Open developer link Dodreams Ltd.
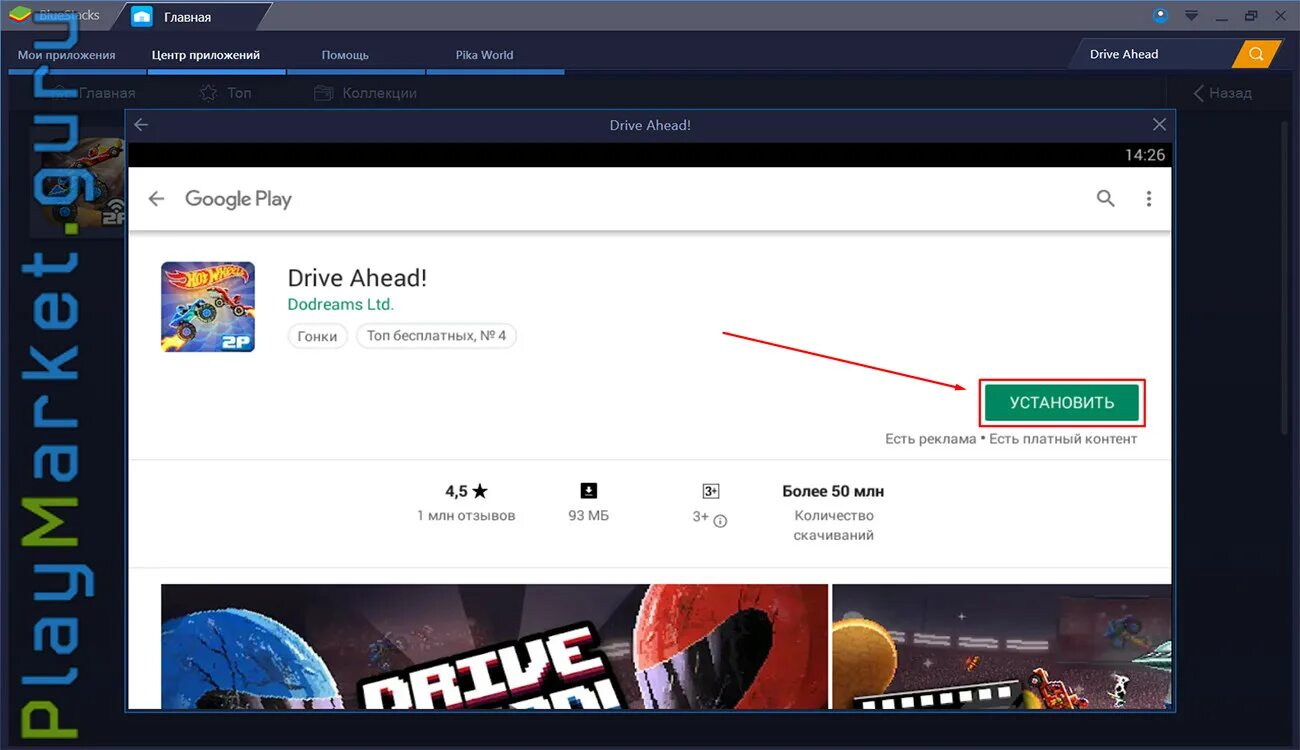The image size is (1300, 750). [341, 304]
